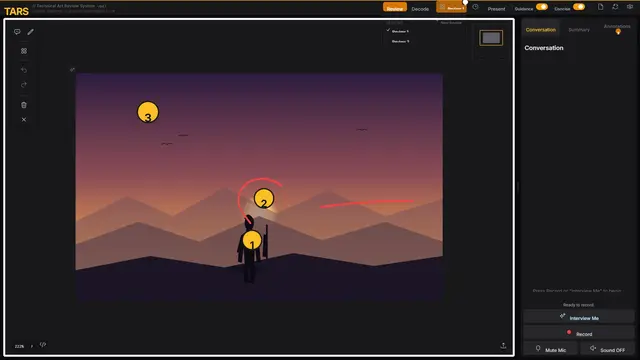The height and width of the screenshot is (360, 640).
Task: Click New Review in the dropdown
Action: (x=451, y=22)
